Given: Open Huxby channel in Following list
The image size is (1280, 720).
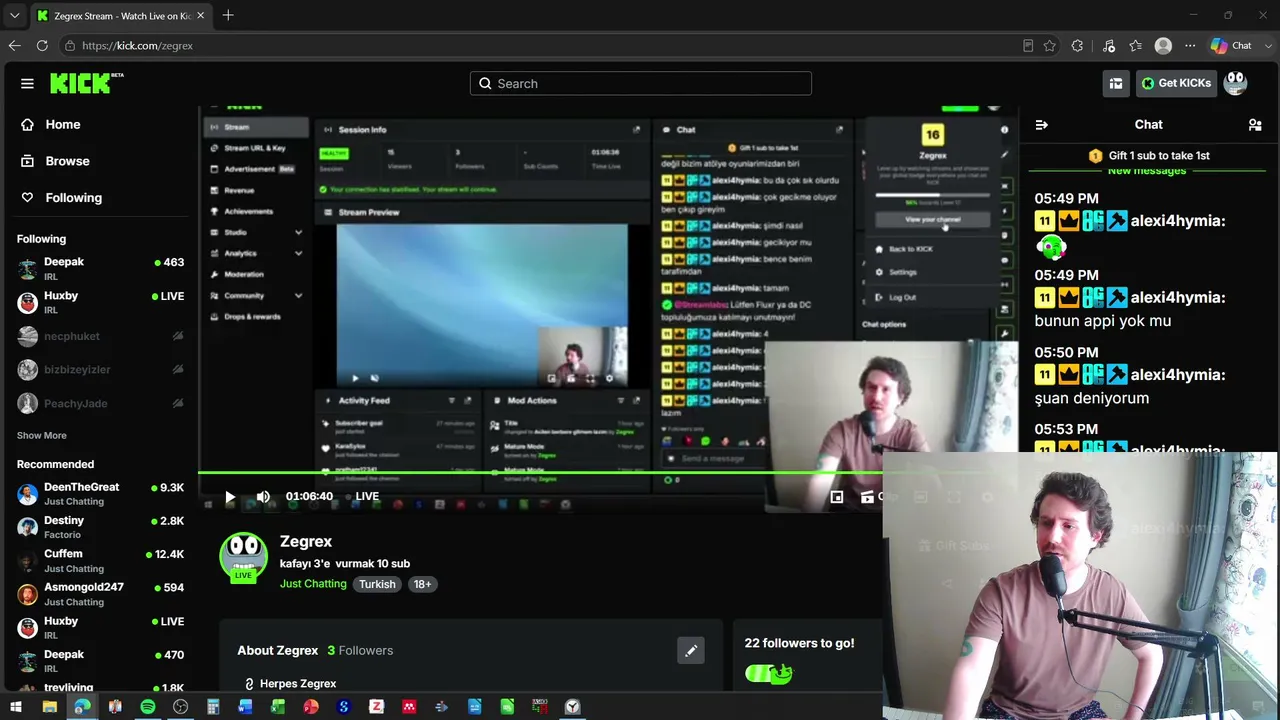Looking at the screenshot, I should (x=100, y=303).
